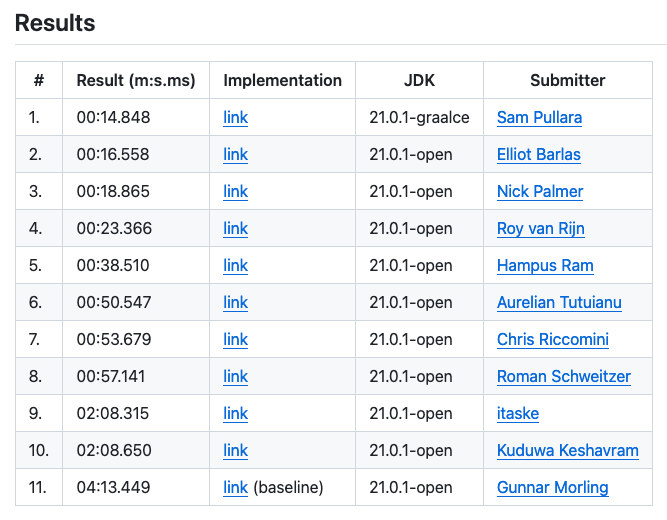Screen dimensions: 667x520
Task: Visit Roman Schweitzer's profile
Action: [564, 377]
